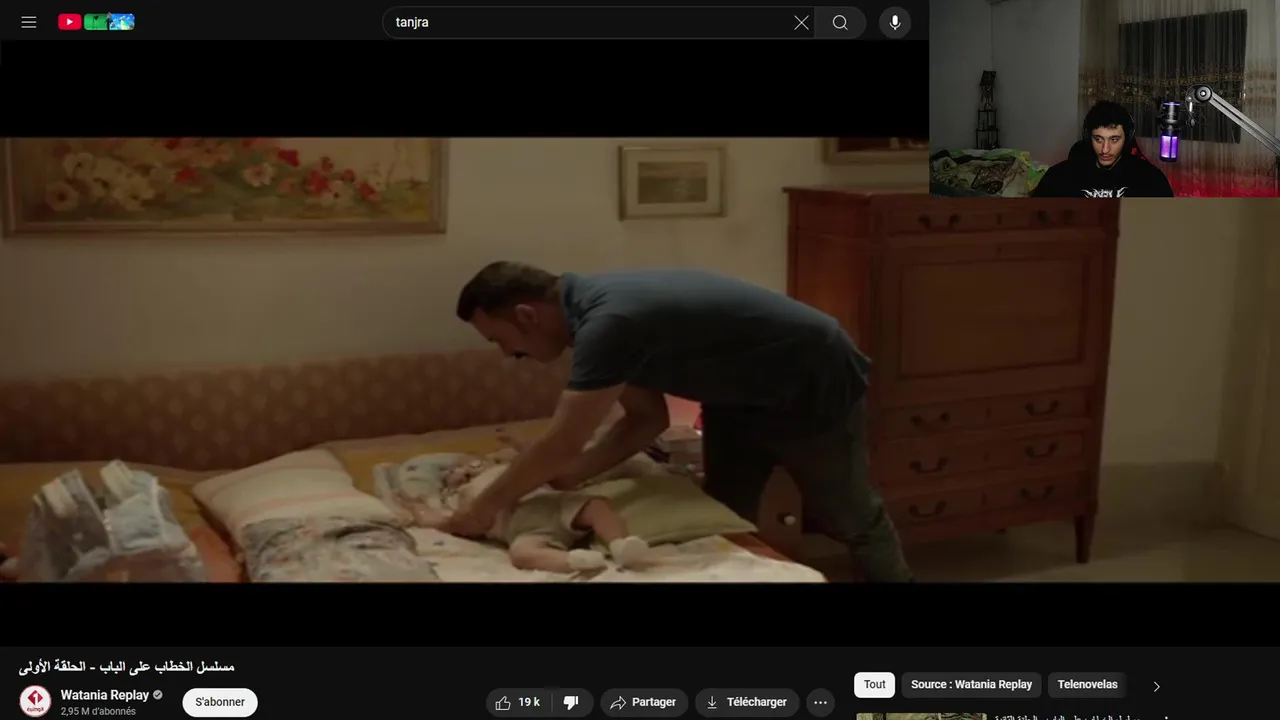Dislike the video with thumbs-down icon
This screenshot has height=720, width=1280.
572,702
